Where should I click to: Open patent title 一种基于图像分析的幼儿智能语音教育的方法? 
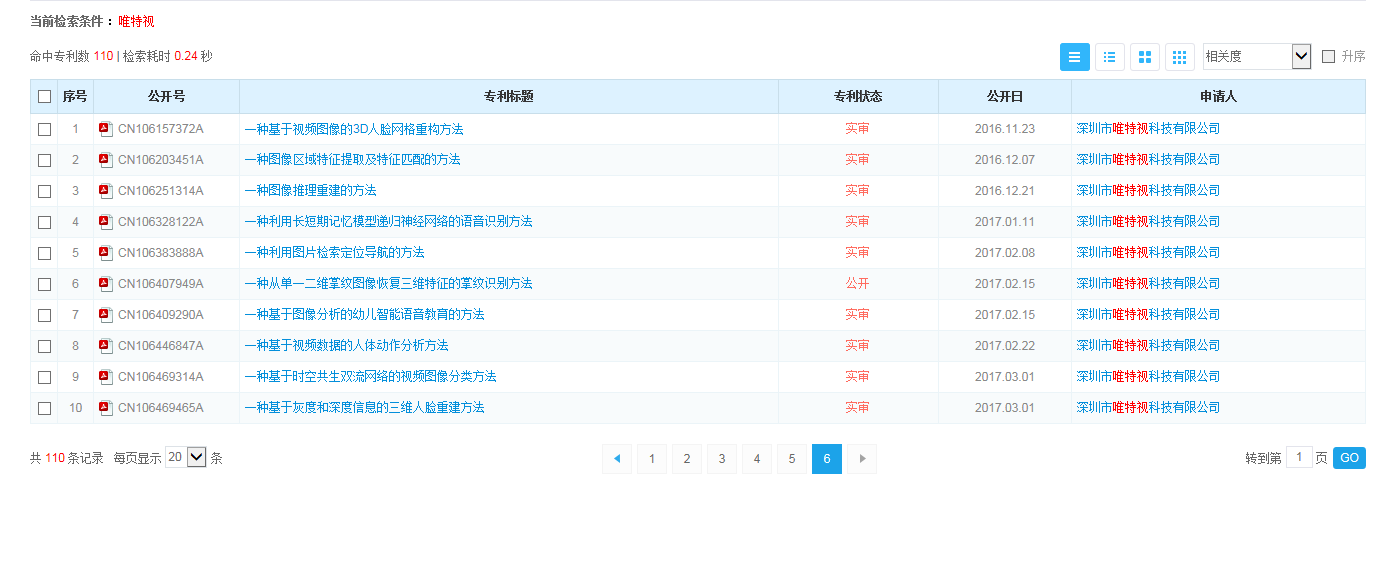click(365, 315)
